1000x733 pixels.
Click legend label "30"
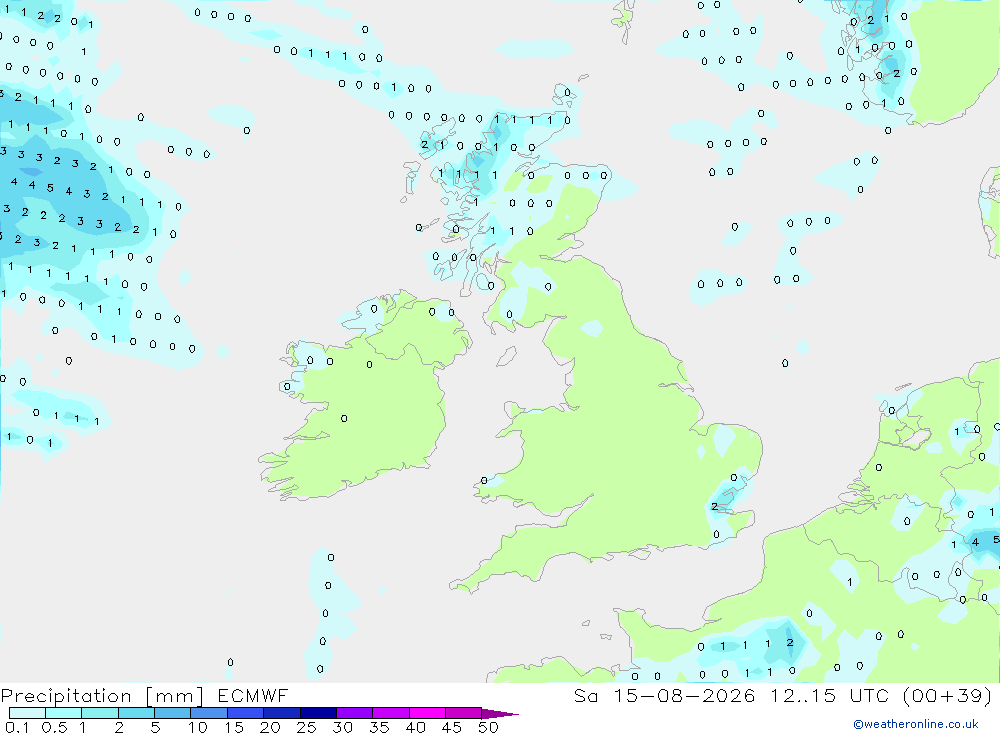coord(343,727)
